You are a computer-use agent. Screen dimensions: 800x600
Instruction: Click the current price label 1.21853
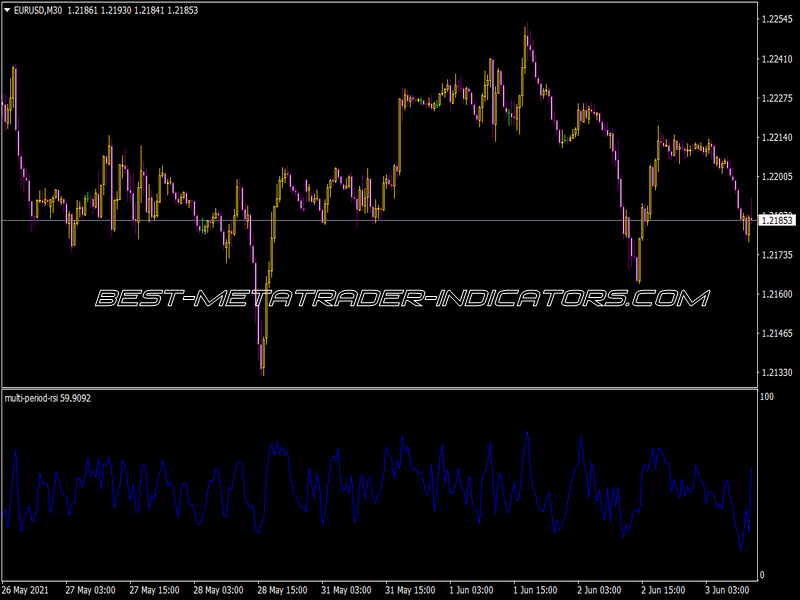pos(777,220)
